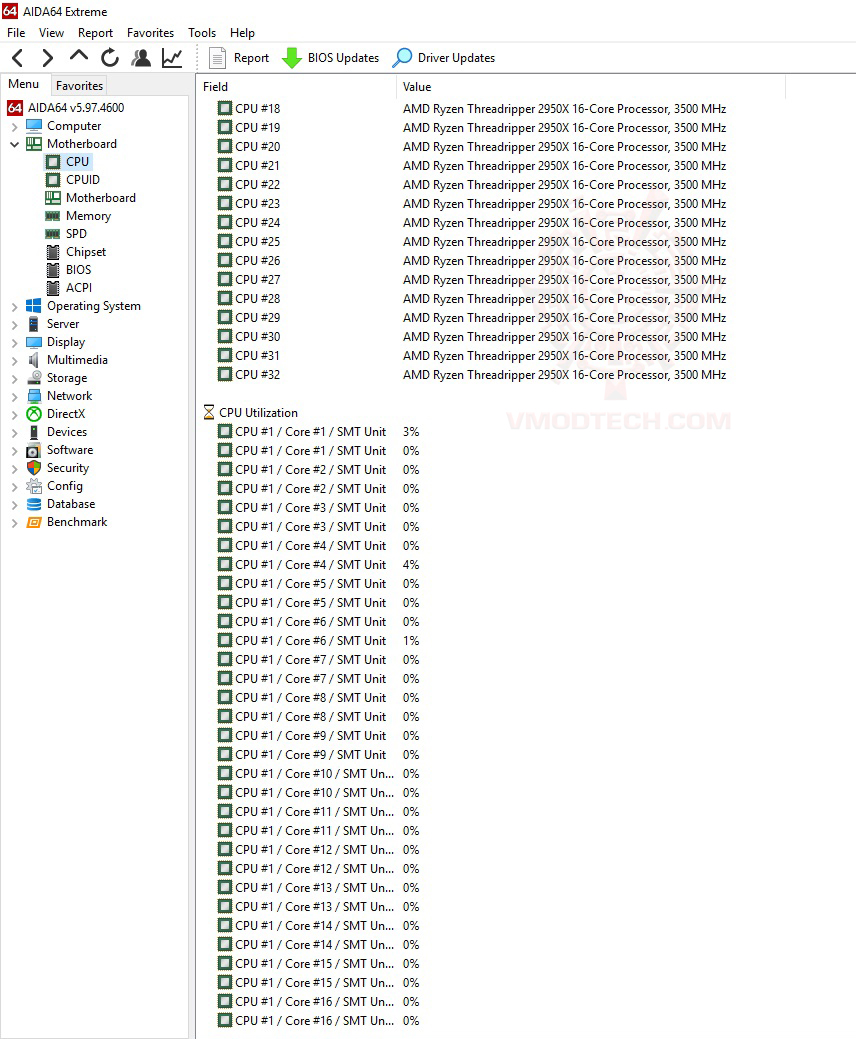This screenshot has width=856, height=1039.
Task: Click the green BIOS Updates arrow icon
Action: (292, 58)
